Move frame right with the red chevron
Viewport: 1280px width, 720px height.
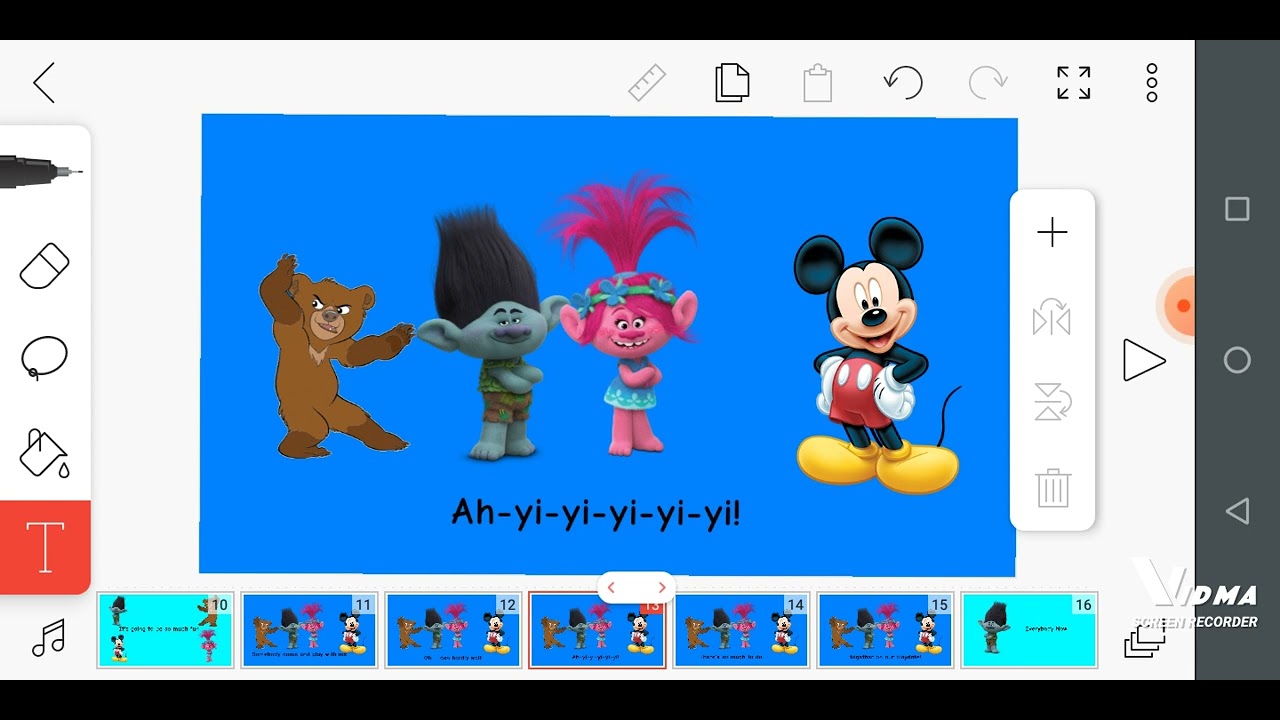[x=661, y=588]
